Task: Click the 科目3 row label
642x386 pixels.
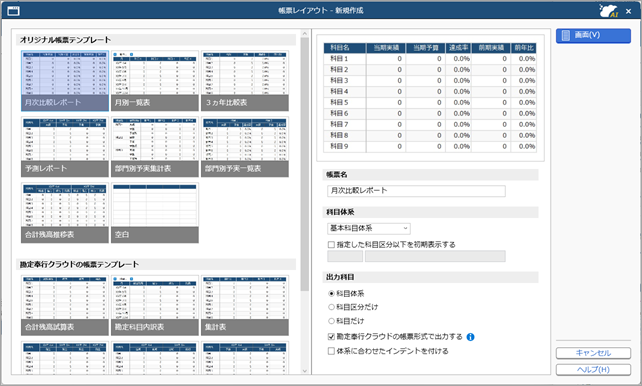Action: (339, 81)
